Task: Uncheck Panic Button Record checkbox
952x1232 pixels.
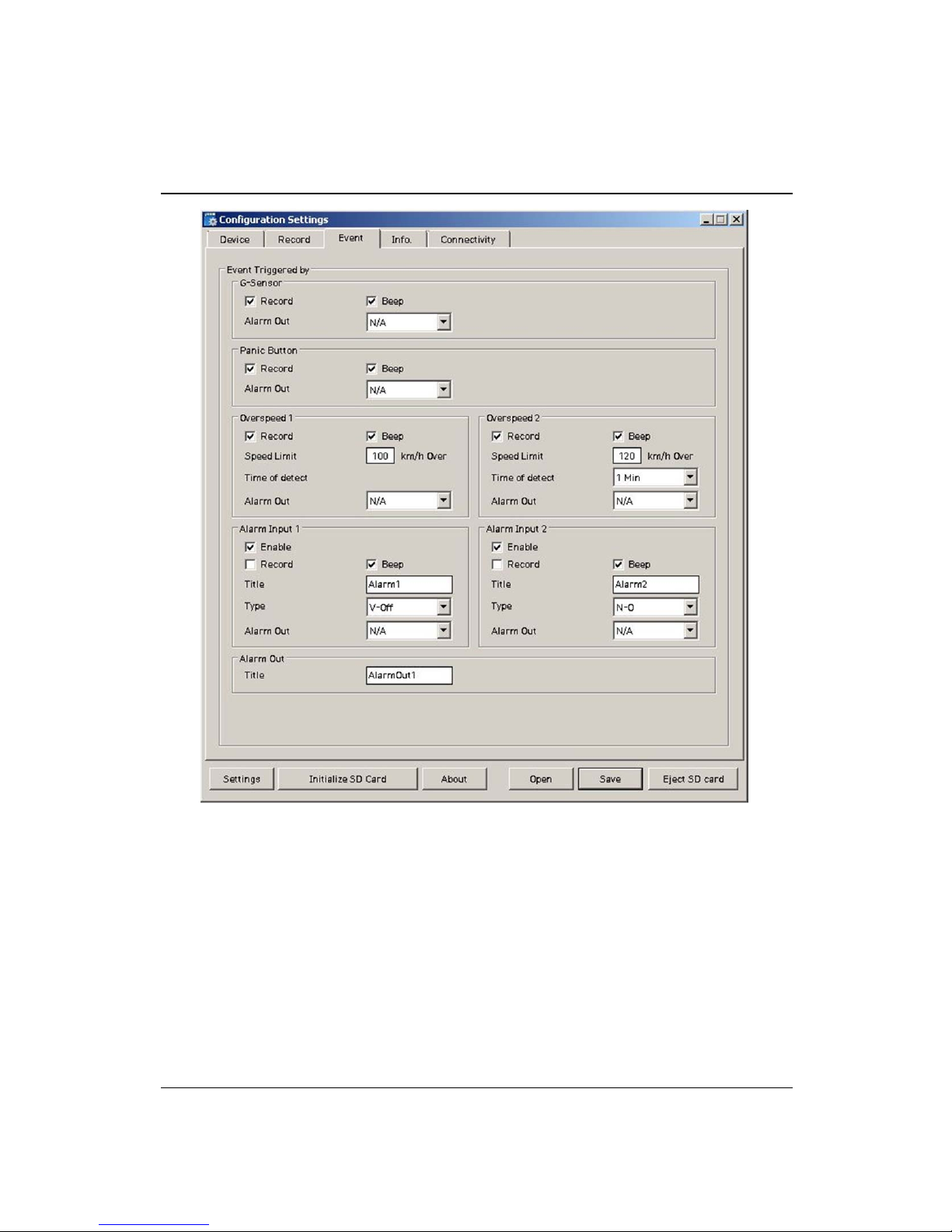Action: [250, 368]
